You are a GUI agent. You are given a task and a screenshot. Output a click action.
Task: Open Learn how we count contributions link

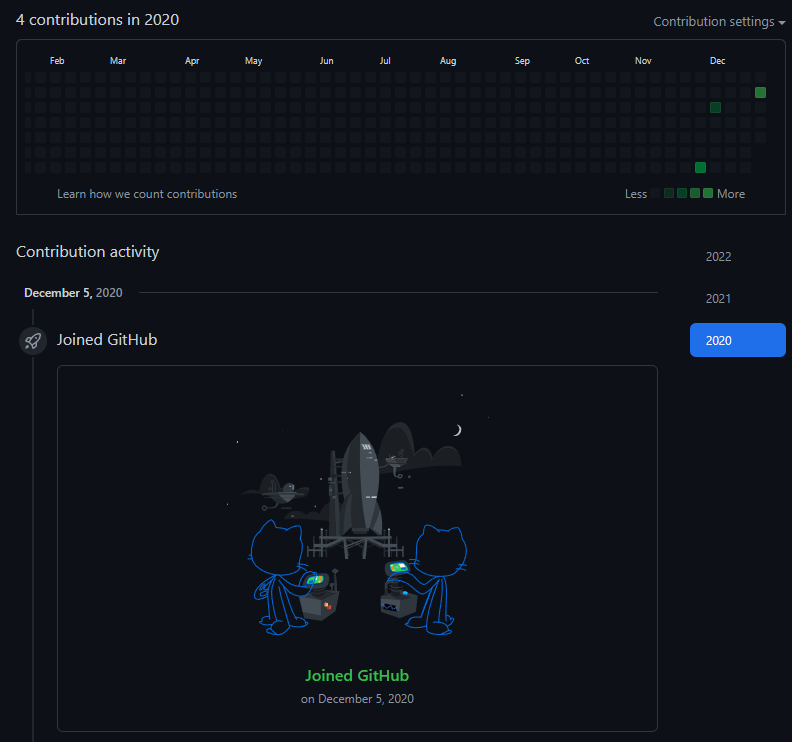pos(147,194)
